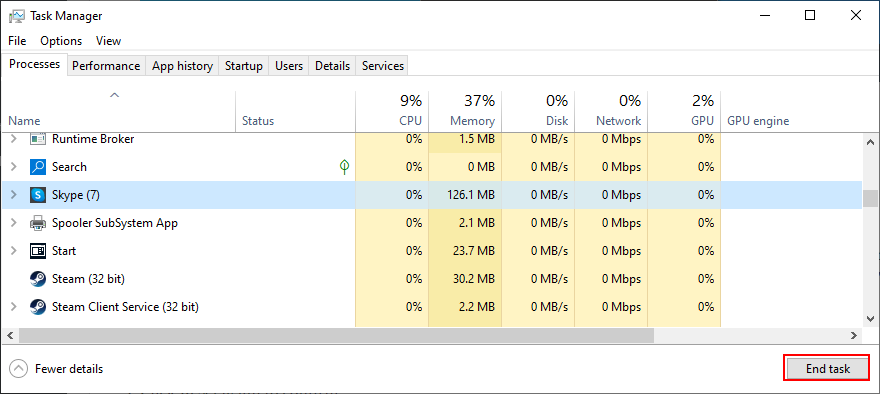Click the Fewer details circle arrow icon

coord(19,369)
